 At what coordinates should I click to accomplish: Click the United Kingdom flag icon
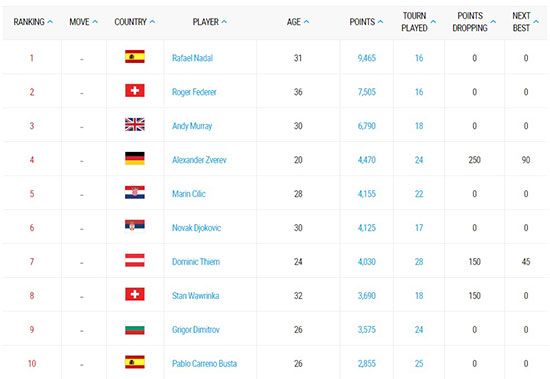point(135,125)
